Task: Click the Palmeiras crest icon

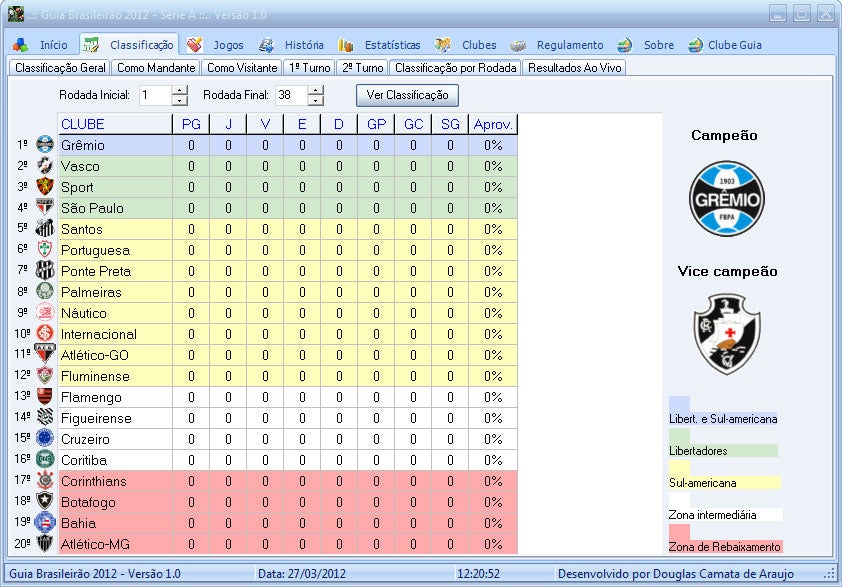Action: pyautogui.click(x=45, y=291)
